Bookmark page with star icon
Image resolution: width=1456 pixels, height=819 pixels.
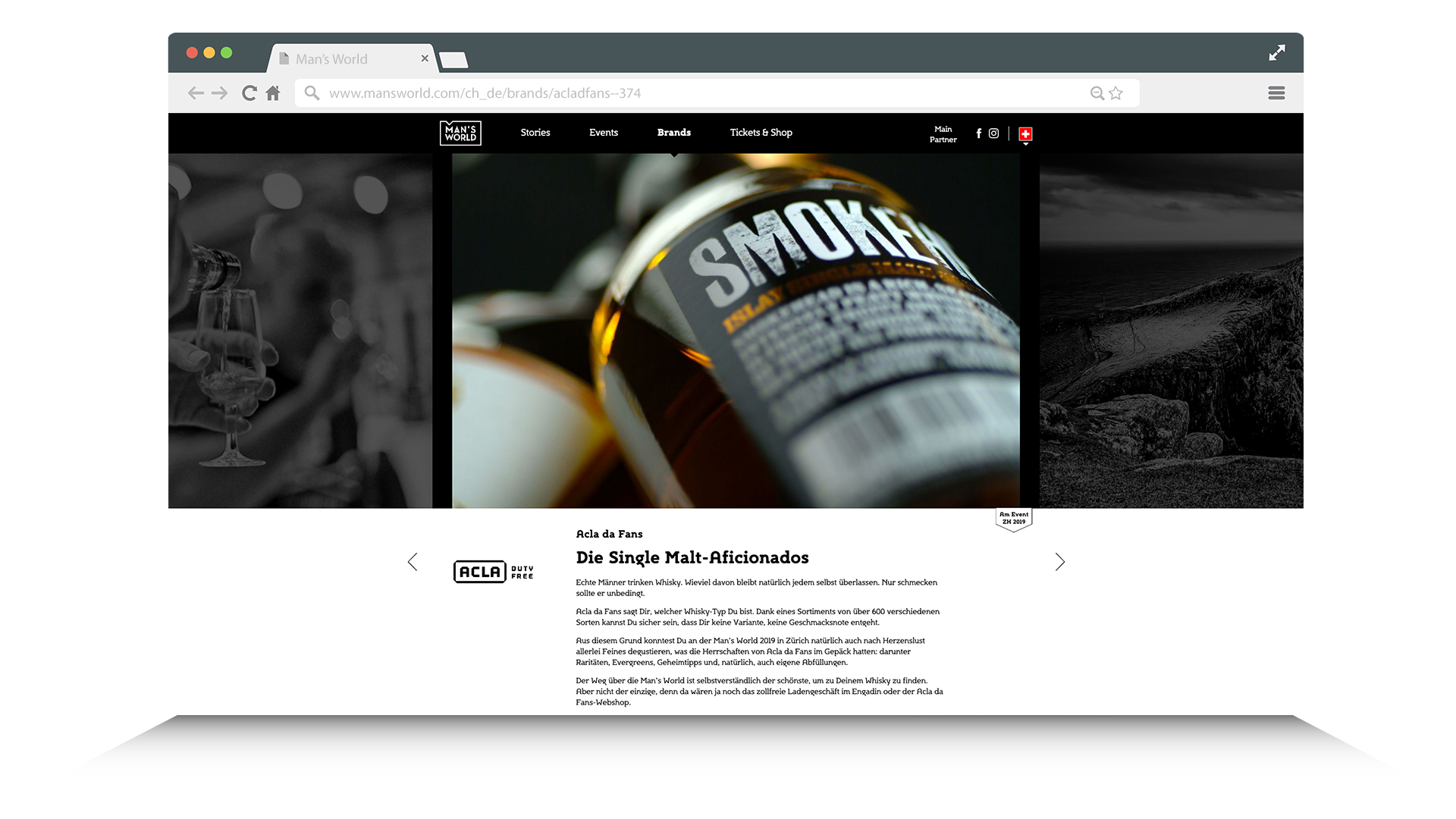point(1116,93)
